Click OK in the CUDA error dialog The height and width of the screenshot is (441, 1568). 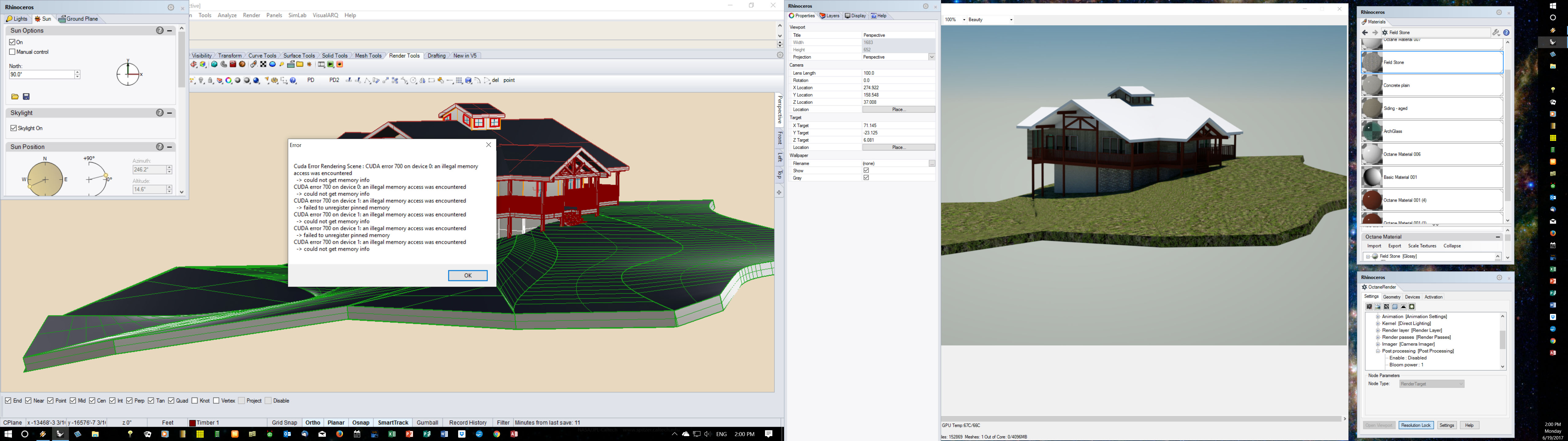coord(467,275)
